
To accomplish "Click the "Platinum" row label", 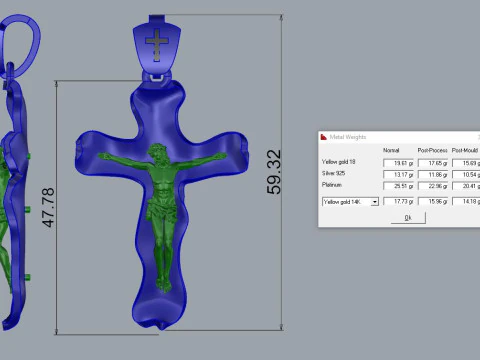I will pyautogui.click(x=332, y=184).
